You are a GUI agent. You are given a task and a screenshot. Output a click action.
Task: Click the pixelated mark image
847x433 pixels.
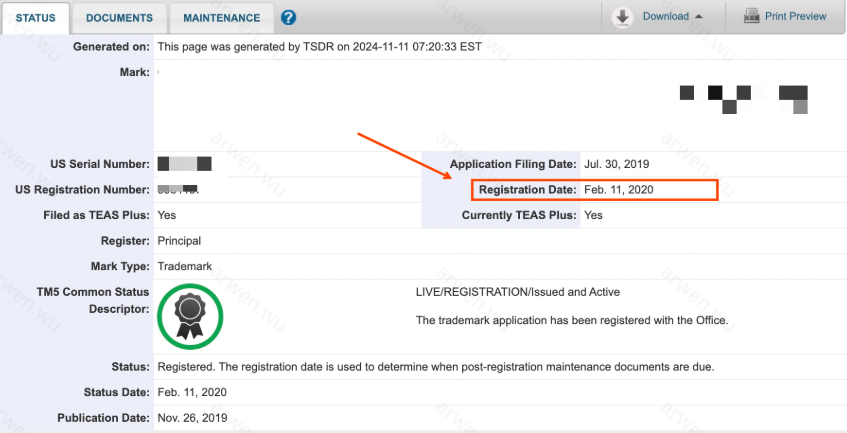pyautogui.click(x=743, y=95)
